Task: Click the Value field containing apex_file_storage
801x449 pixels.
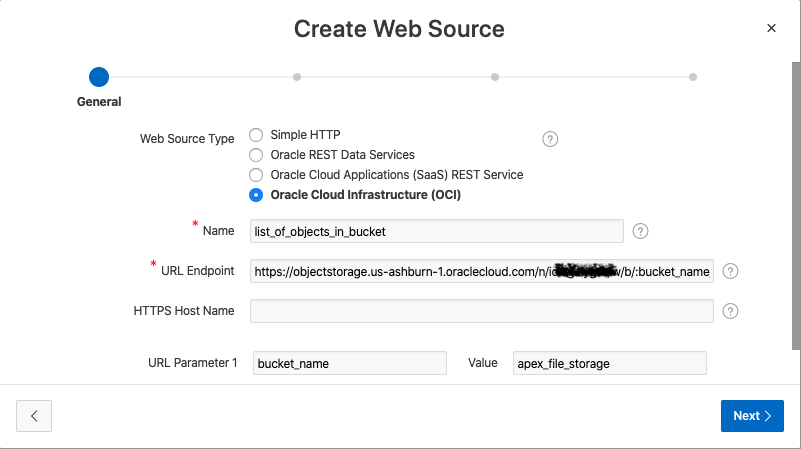Action: coord(609,363)
